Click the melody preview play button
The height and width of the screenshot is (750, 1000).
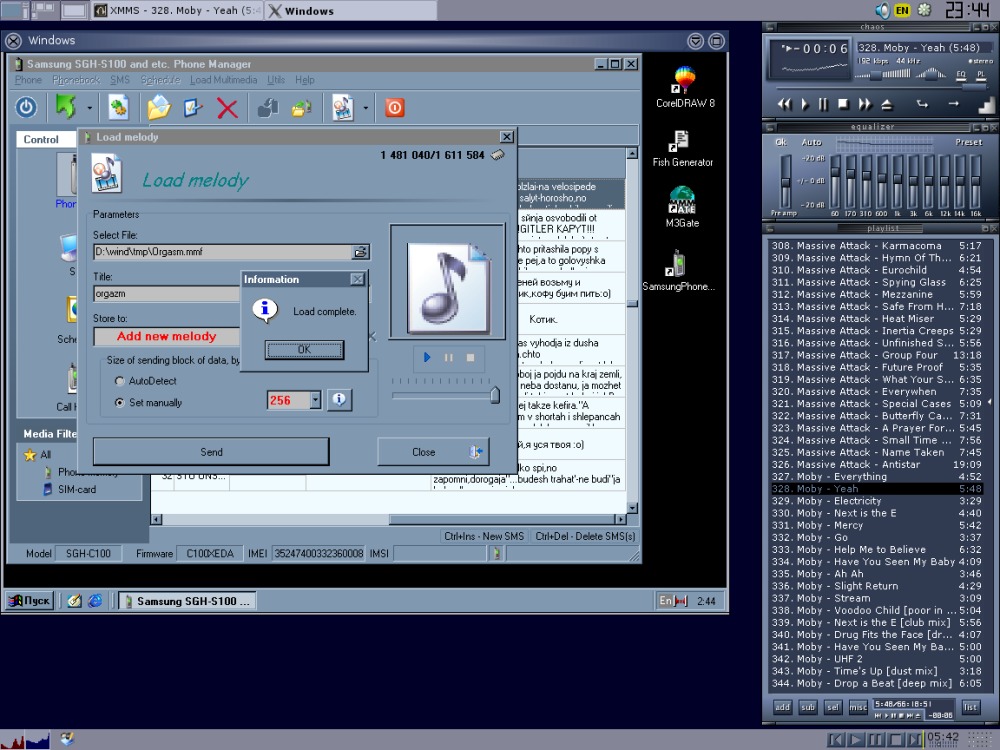tap(427, 357)
